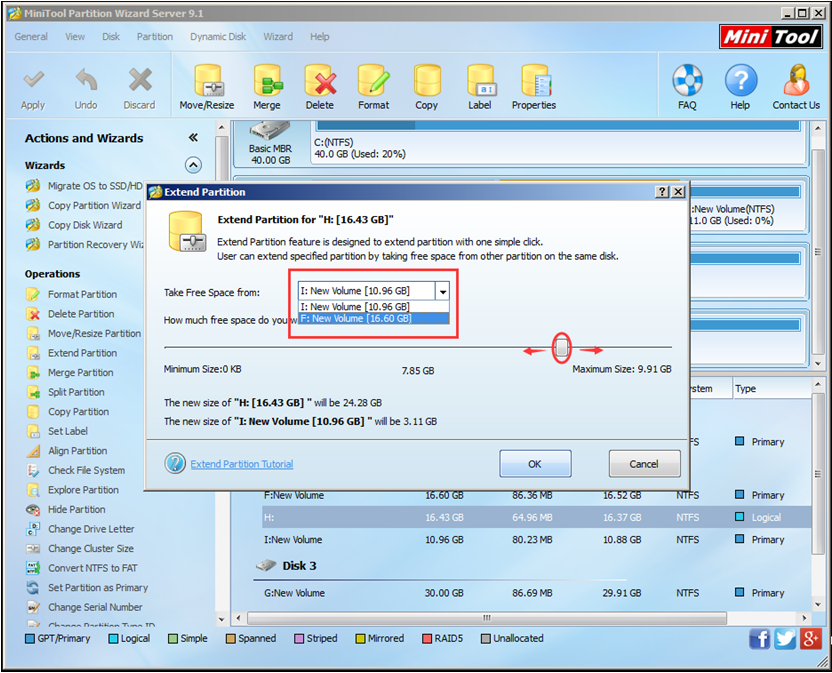Viewport: 832px width, 673px height.
Task: Select the highlighted H: partition row
Action: (536, 517)
